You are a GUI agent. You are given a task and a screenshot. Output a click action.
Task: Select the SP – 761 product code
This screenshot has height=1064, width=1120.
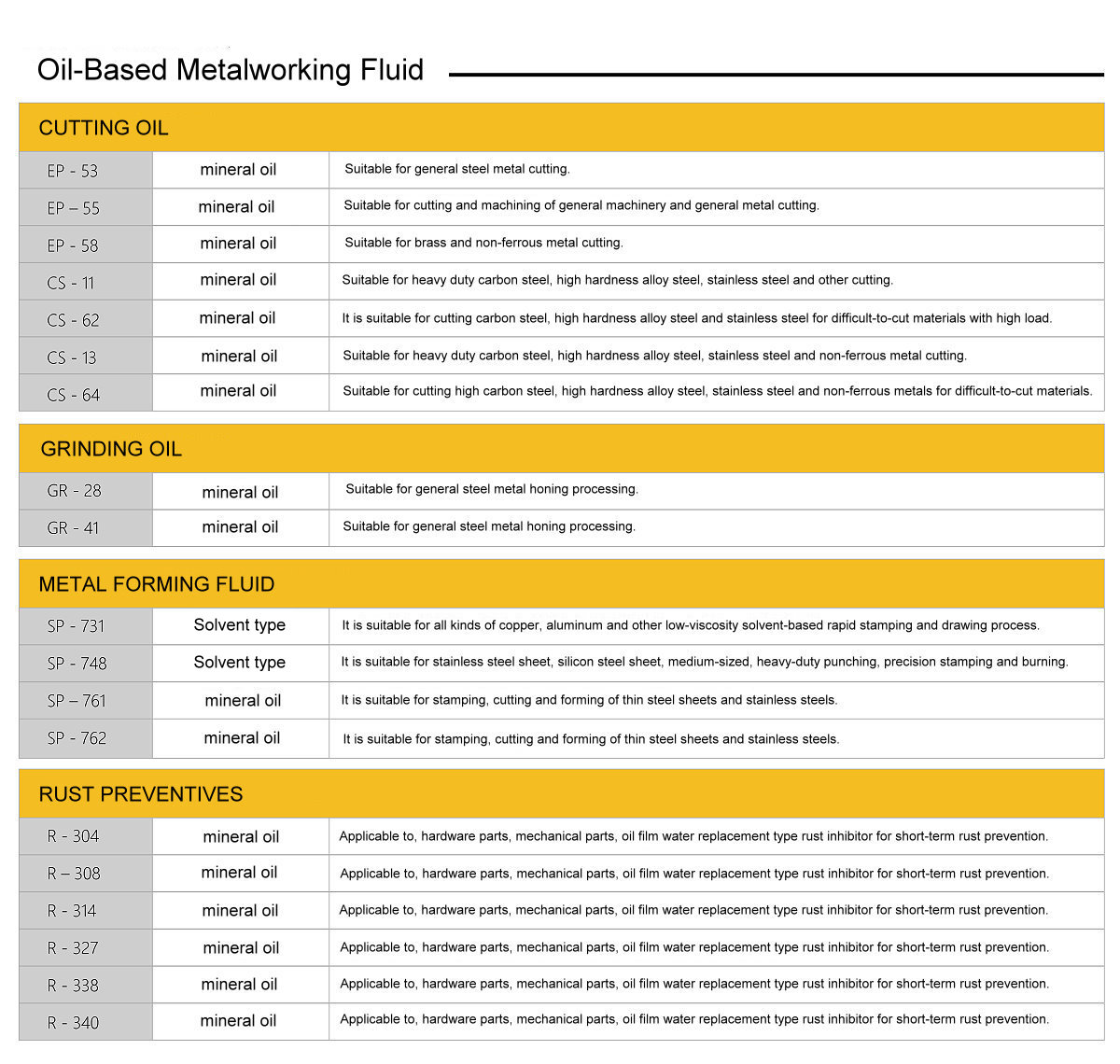77,701
